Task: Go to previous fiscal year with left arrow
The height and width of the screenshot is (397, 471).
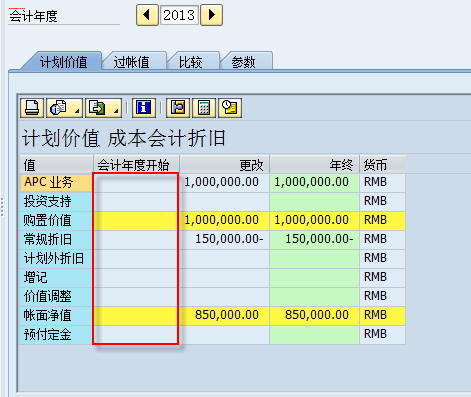Action: point(147,15)
